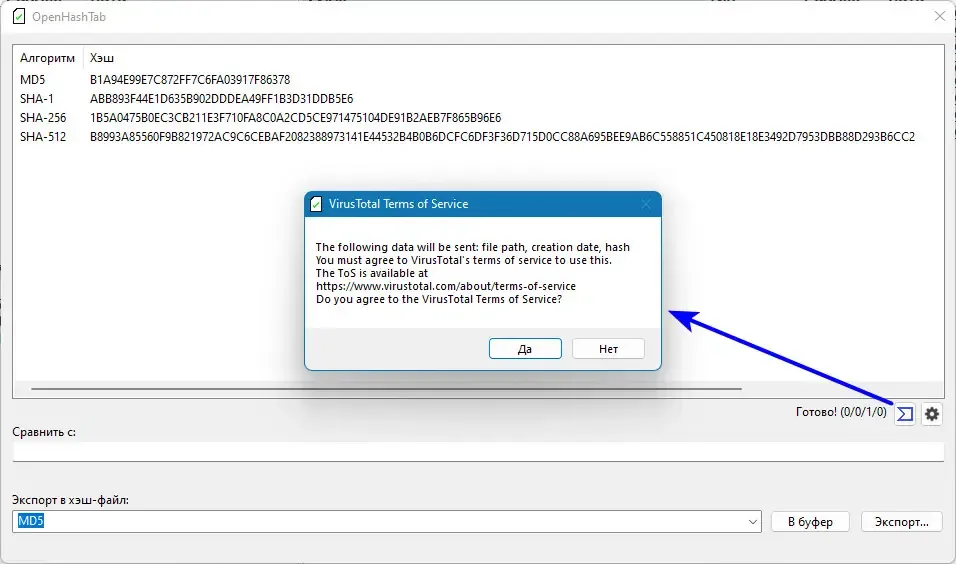Image resolution: width=956 pixels, height=564 pixels.
Task: Click the Алгоритм column header
Action: pyautogui.click(x=47, y=58)
